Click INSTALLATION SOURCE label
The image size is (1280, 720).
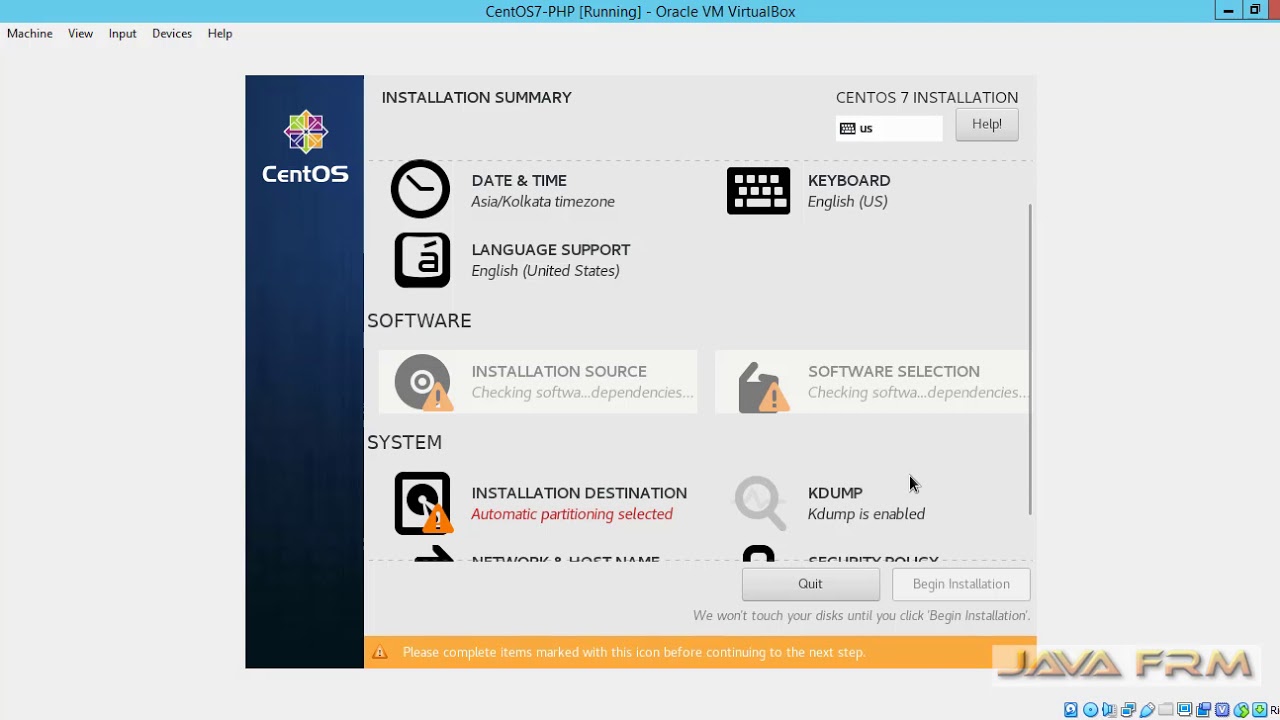(559, 371)
